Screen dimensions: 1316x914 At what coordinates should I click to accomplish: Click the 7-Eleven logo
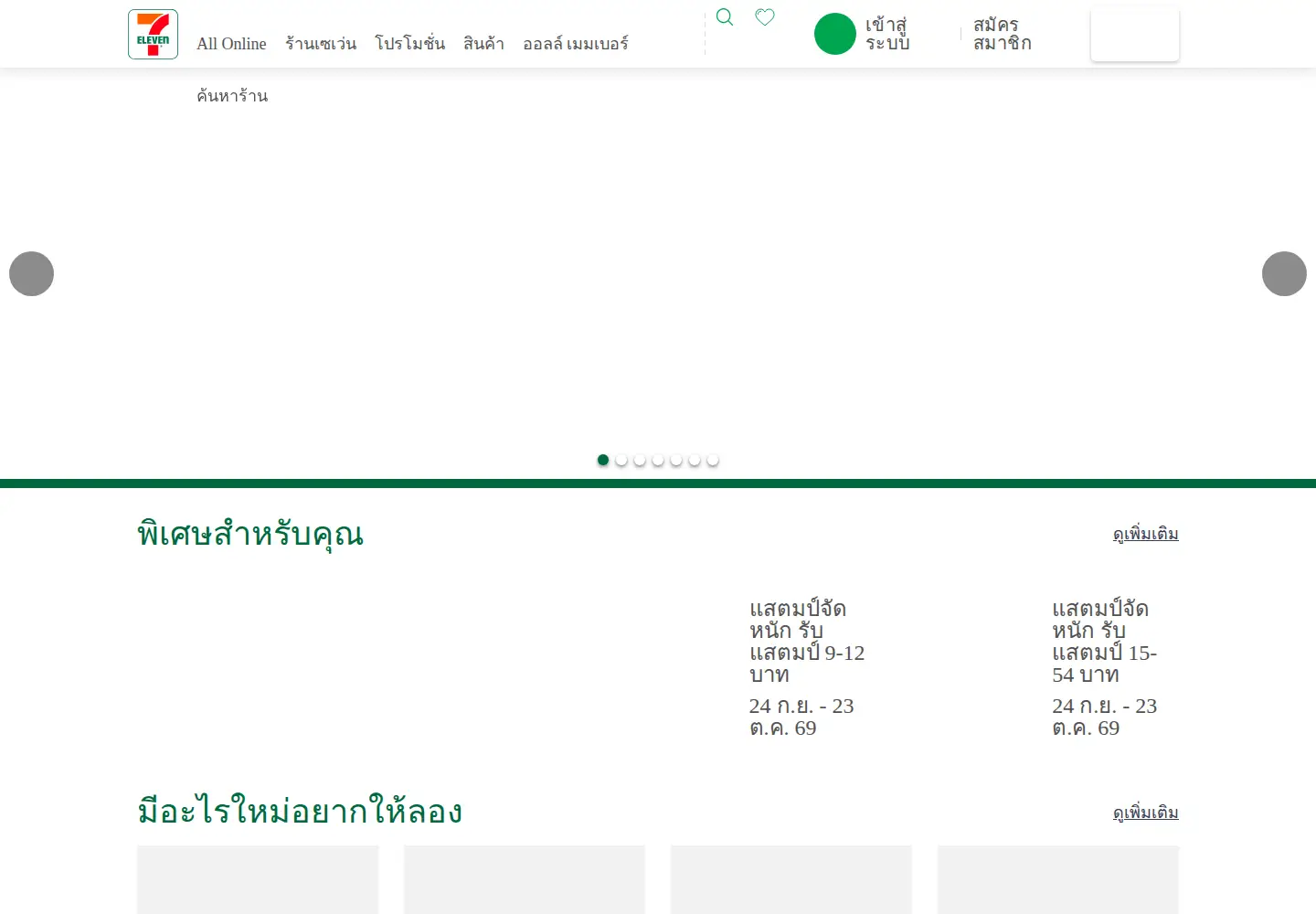click(x=153, y=34)
